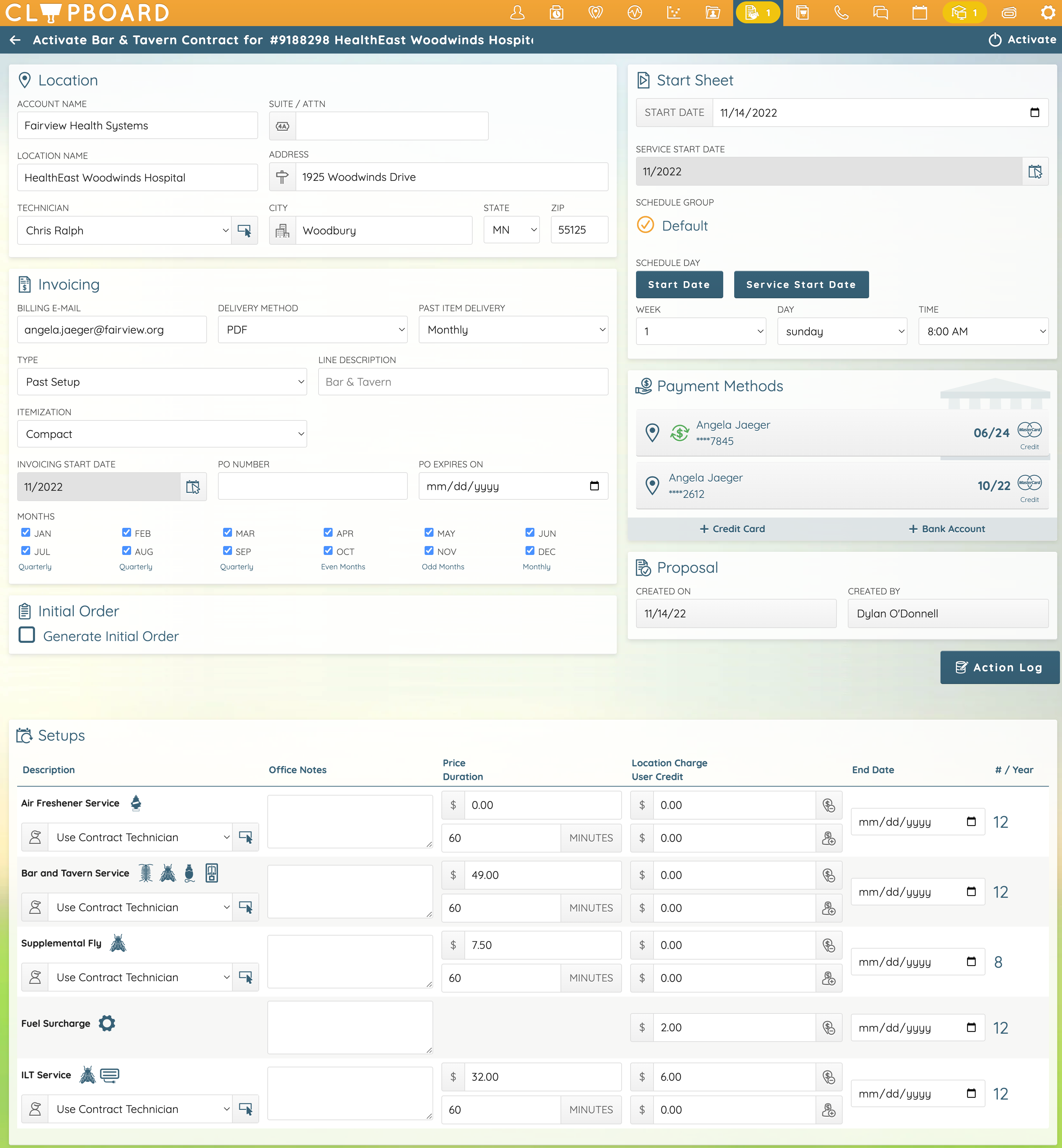Click the Fuel Surcharge gear icon
The image size is (1062, 1148).
pyautogui.click(x=107, y=1023)
